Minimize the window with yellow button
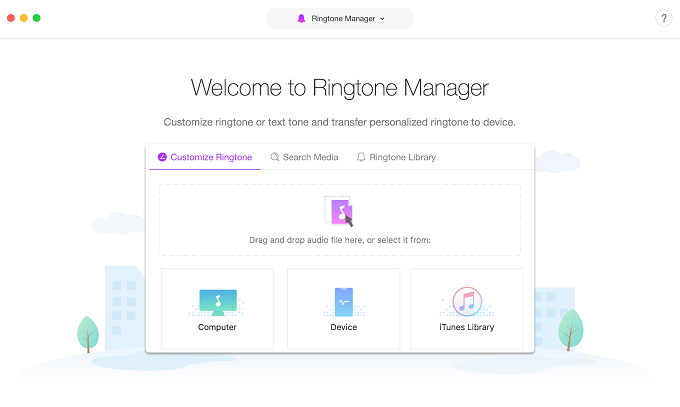This screenshot has width=680, height=407. [x=24, y=18]
